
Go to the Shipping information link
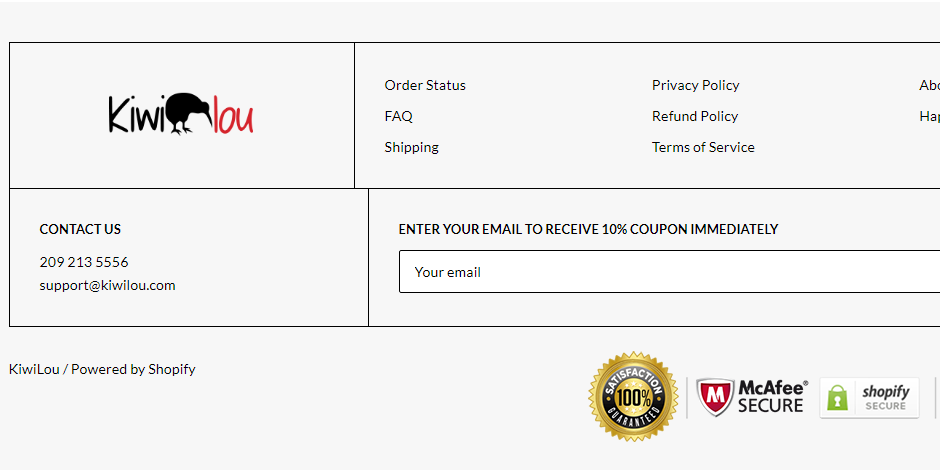(411, 147)
